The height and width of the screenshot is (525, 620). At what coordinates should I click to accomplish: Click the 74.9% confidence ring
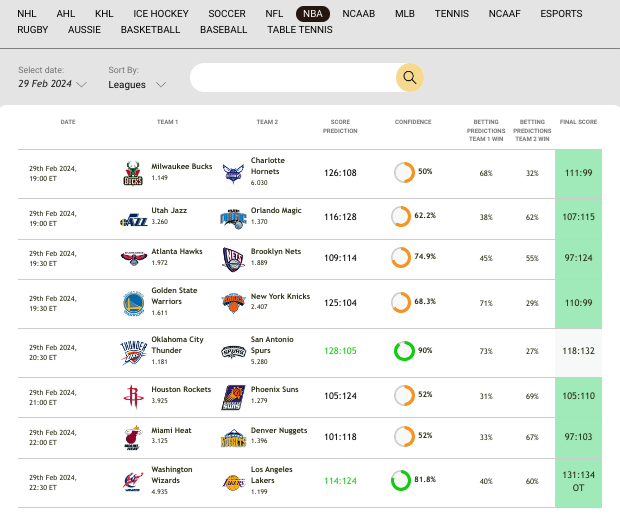click(401, 257)
